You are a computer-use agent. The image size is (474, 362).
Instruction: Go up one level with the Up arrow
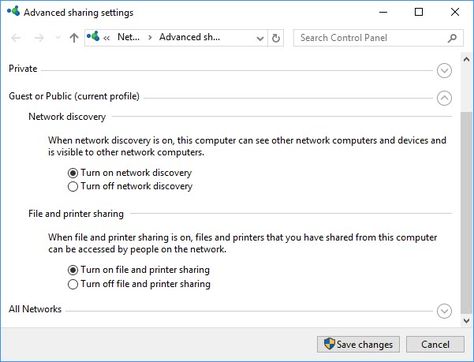[74, 38]
